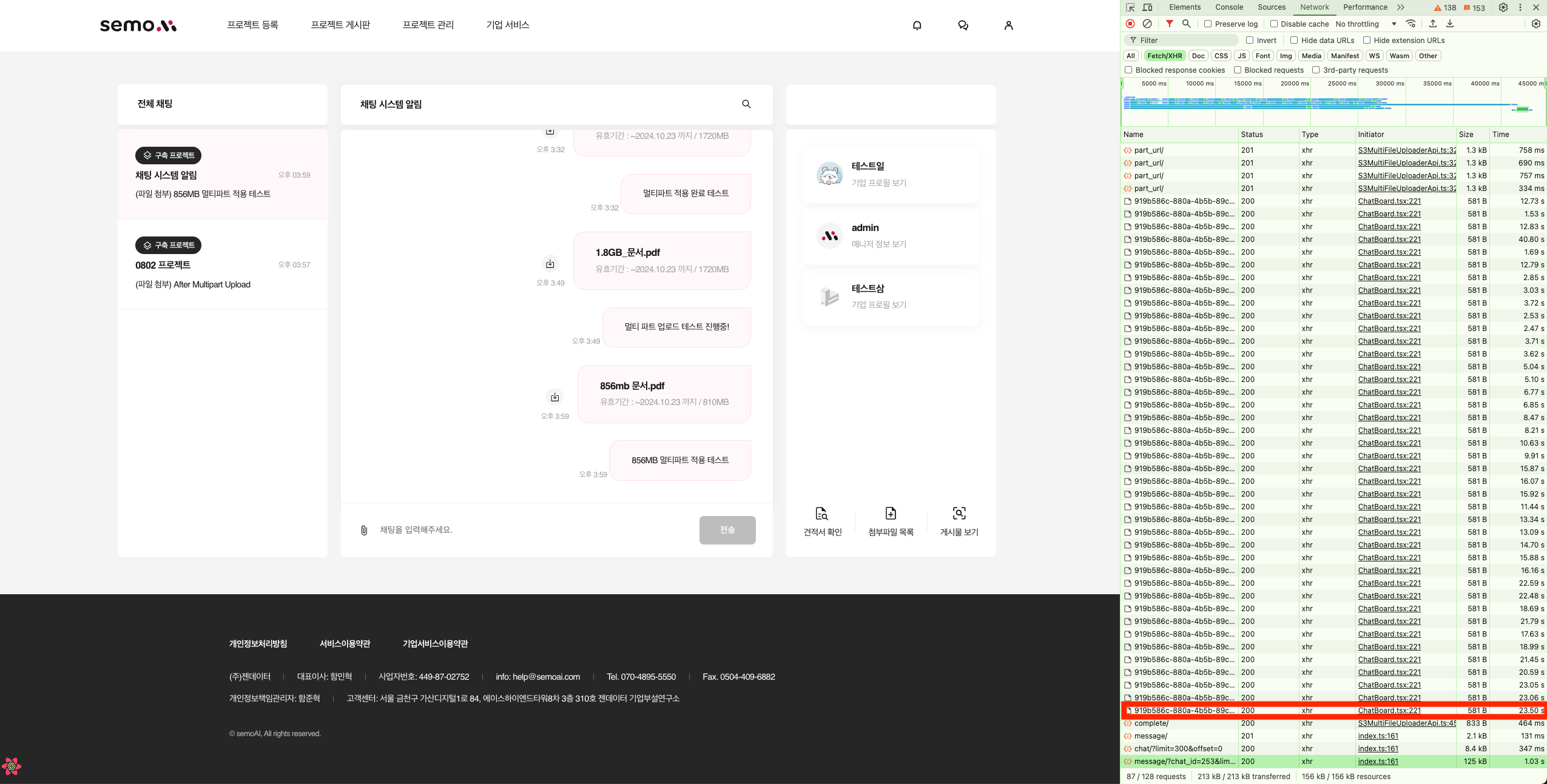Open ChatBoard.tsx:221 initiator link in first row
Viewport: 1547px width, 784px height.
pos(1389,201)
